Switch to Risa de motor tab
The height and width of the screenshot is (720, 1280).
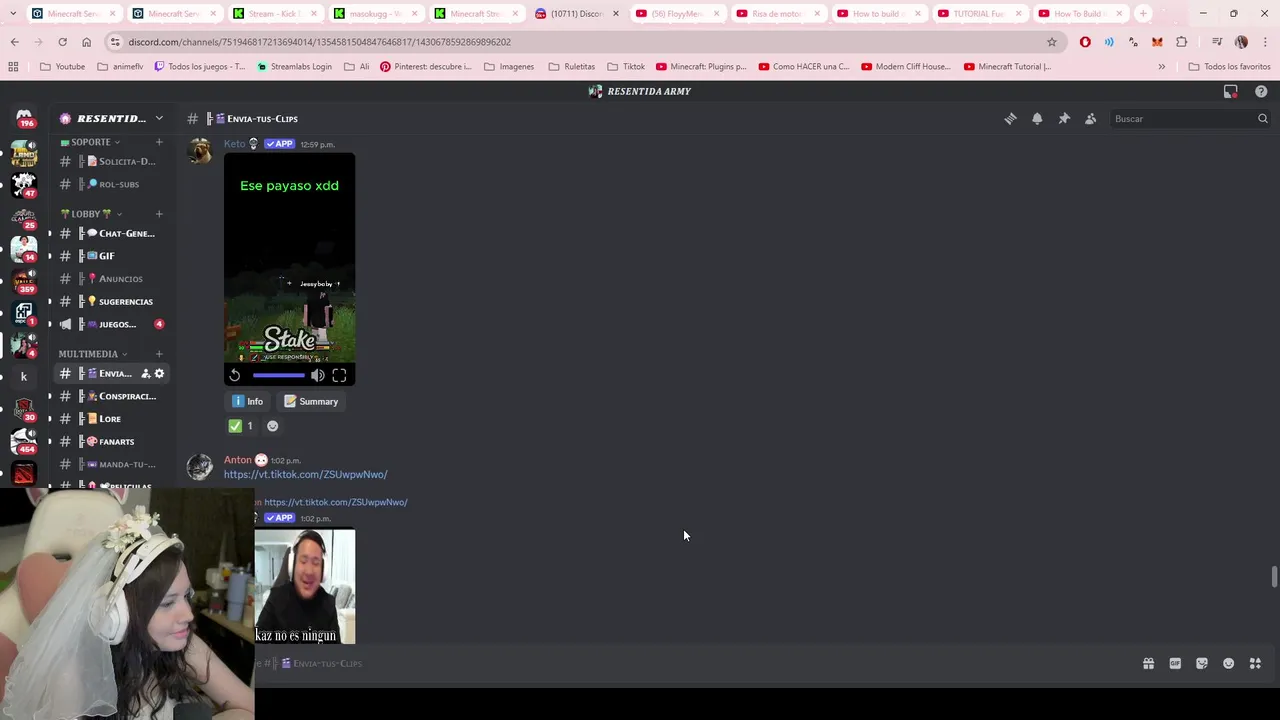click(777, 14)
